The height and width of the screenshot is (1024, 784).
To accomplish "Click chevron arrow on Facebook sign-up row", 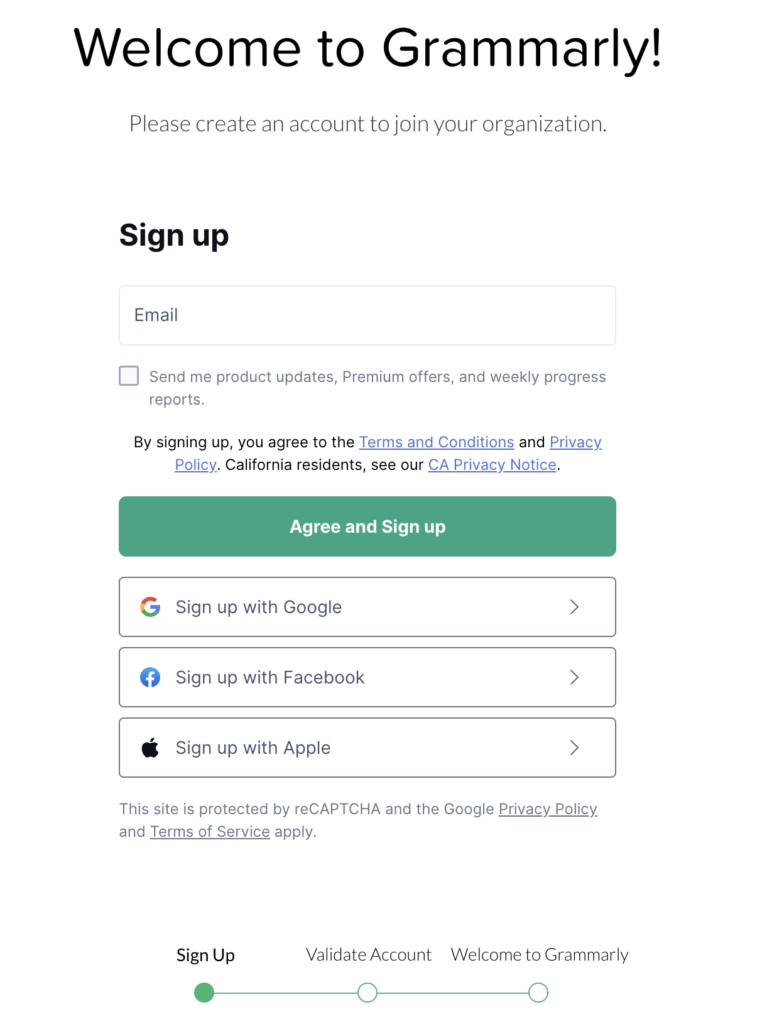I will [574, 678].
